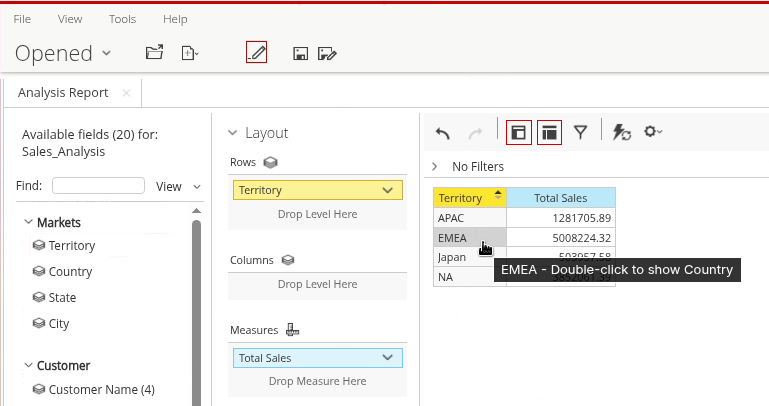Open the gear More actions menu
Screen dimensions: 769x406
point(653,132)
